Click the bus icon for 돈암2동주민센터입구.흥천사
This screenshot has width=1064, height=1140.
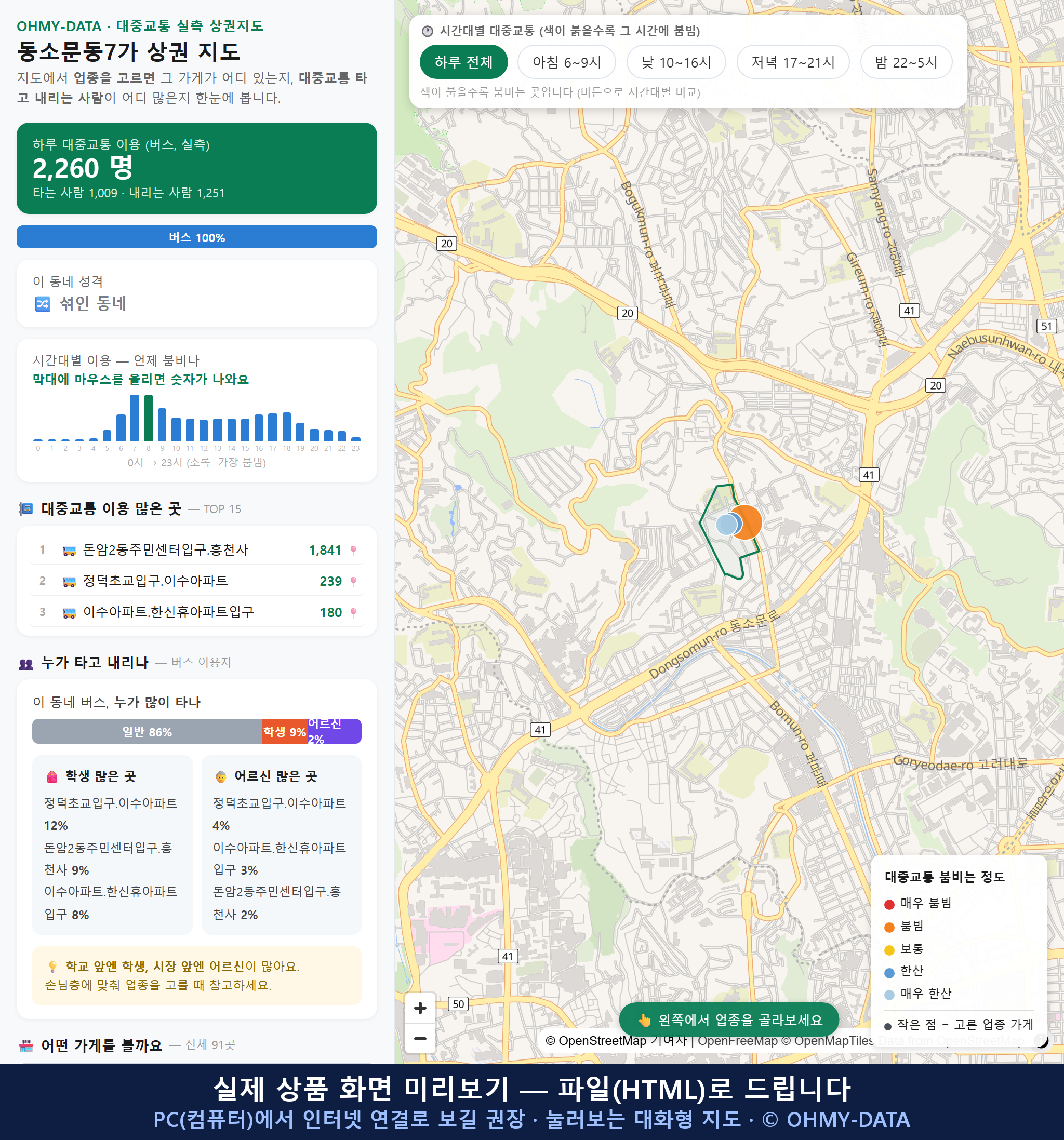coord(69,551)
